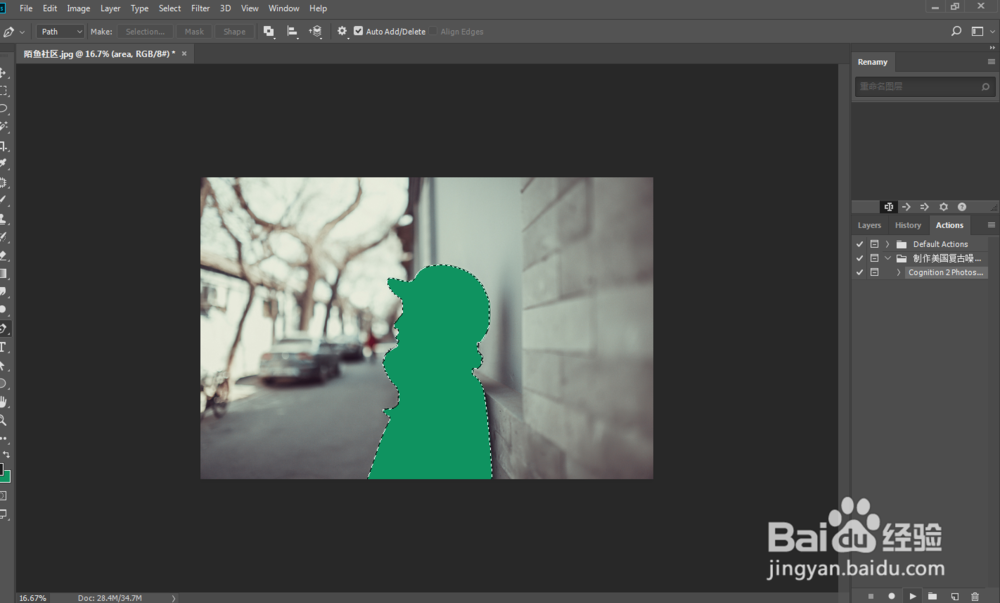Screen dimensions: 1000x603
Task: Select the Gradient tool
Action: click(x=3, y=273)
